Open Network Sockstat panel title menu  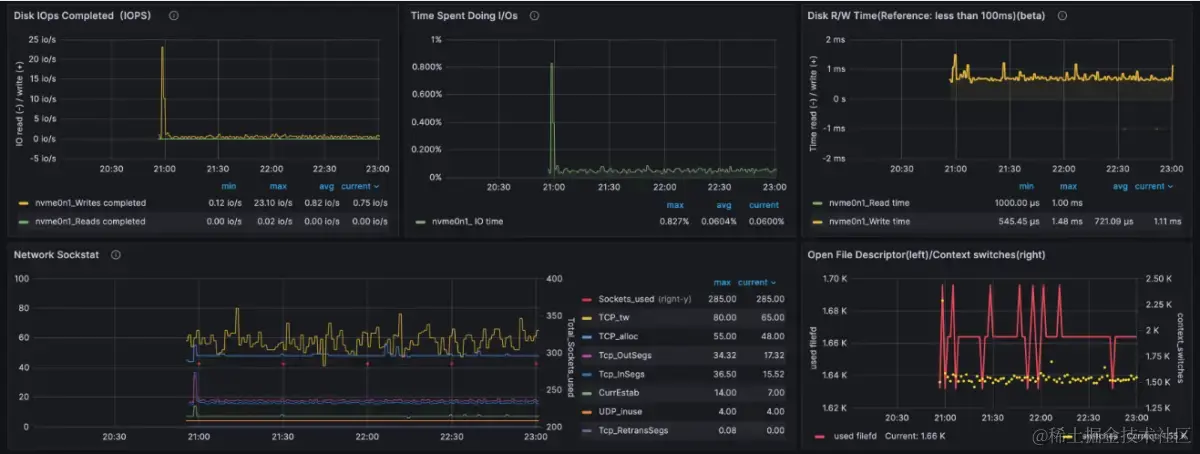coord(58,255)
